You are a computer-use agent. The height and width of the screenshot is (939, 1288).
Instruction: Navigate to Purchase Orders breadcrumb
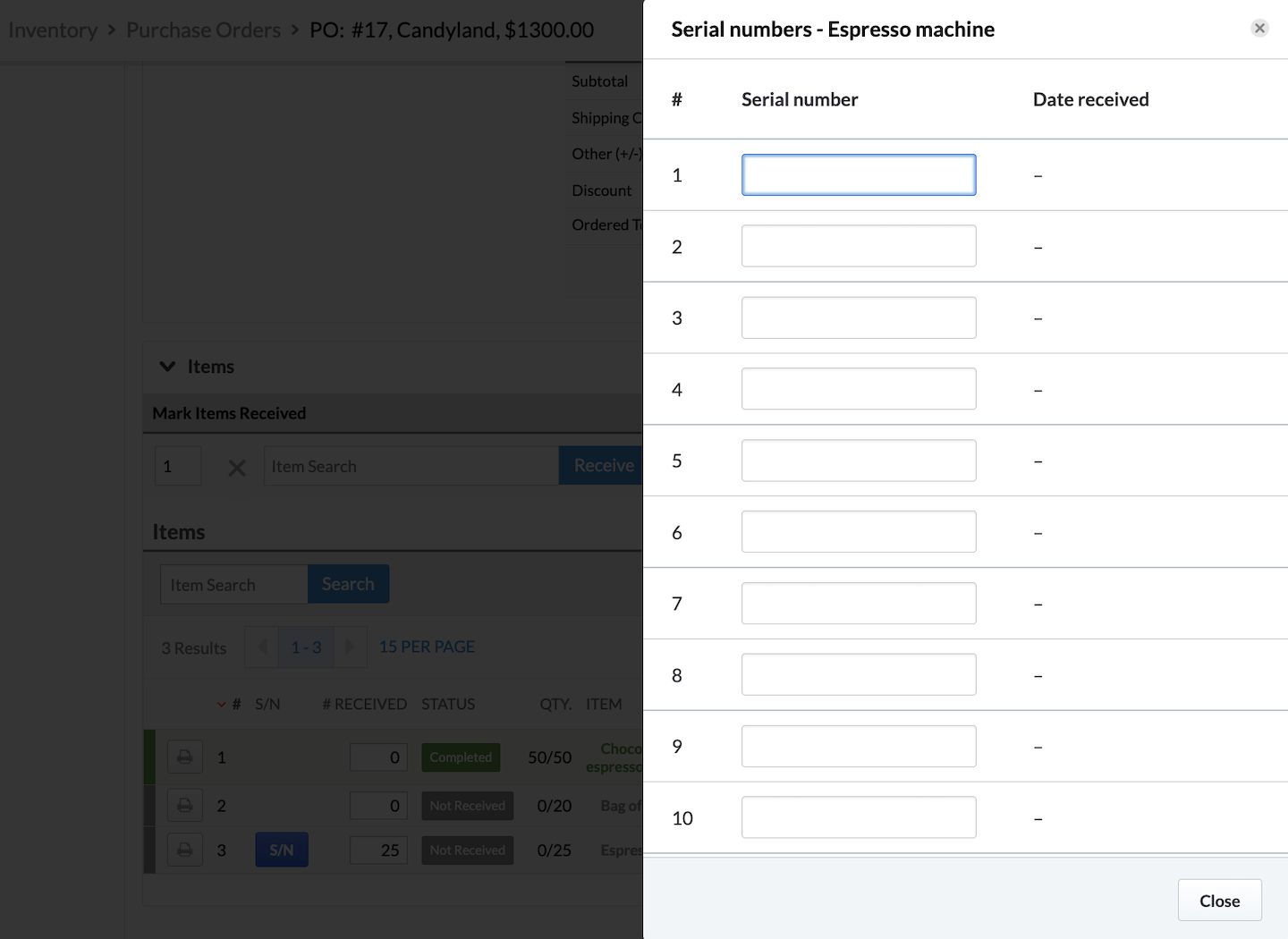click(203, 30)
